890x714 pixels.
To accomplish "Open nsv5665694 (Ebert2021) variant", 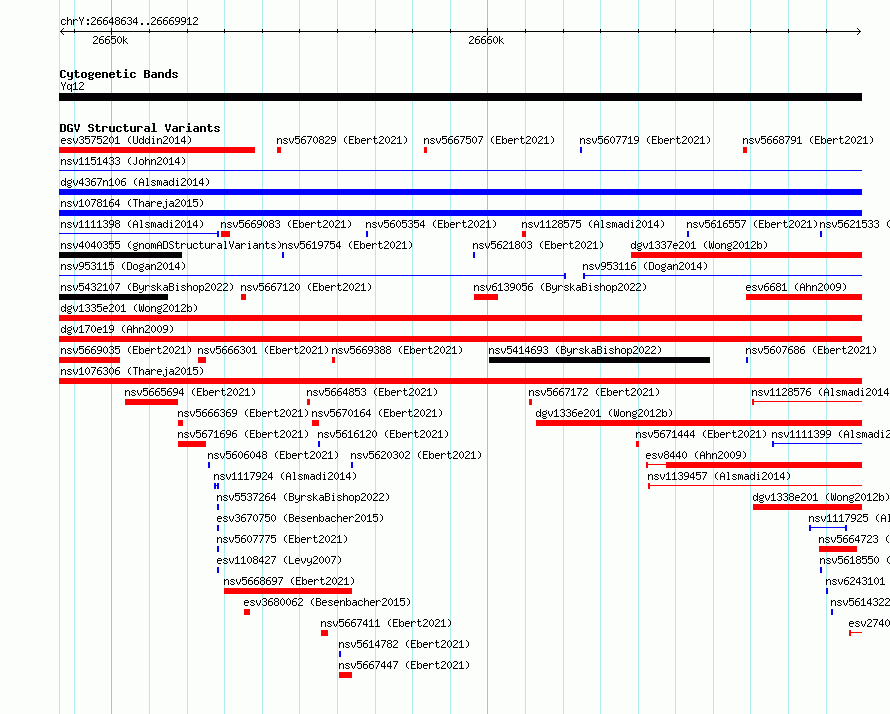I will [x=190, y=392].
